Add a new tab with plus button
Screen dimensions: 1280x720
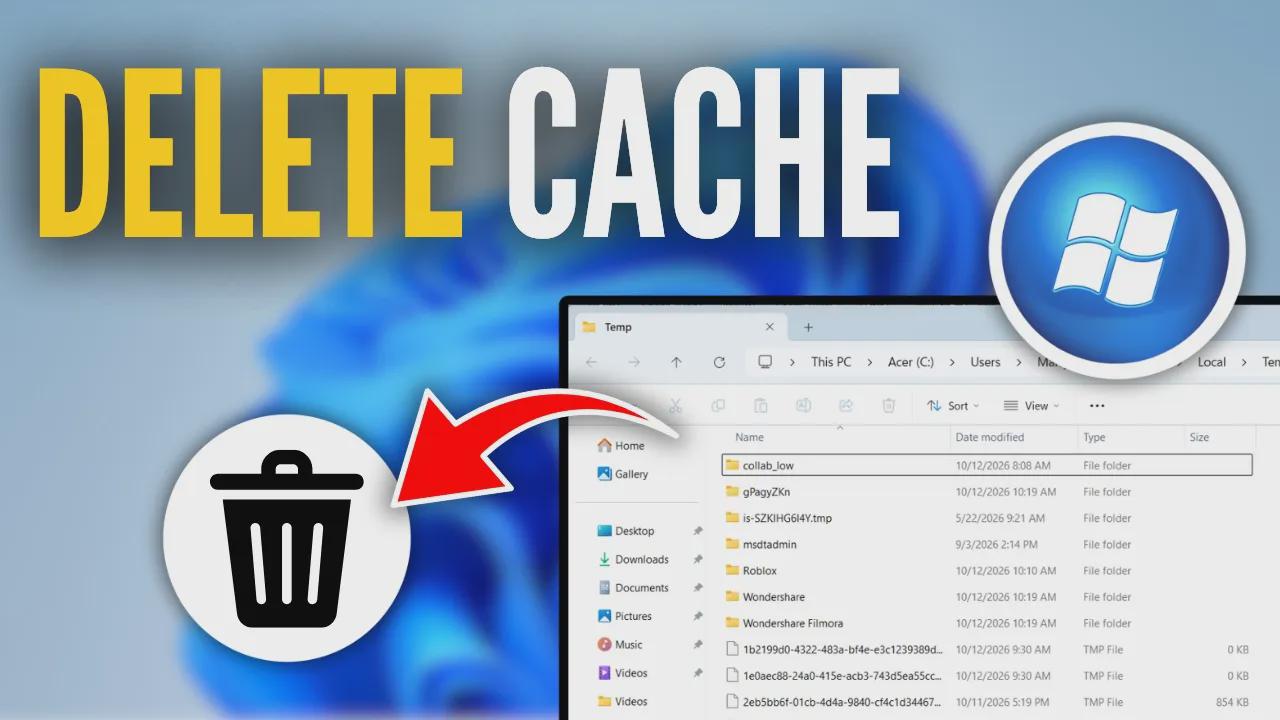[x=808, y=327]
